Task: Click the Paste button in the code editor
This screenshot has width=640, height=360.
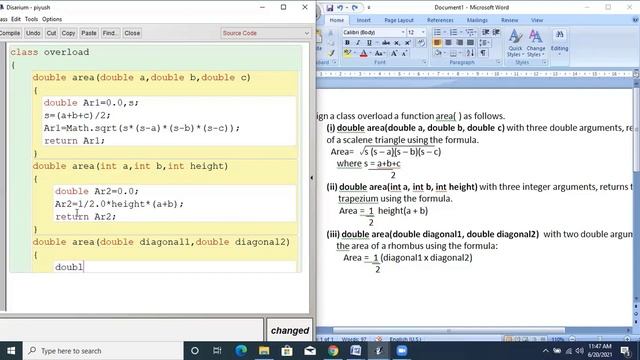Action: [89, 33]
